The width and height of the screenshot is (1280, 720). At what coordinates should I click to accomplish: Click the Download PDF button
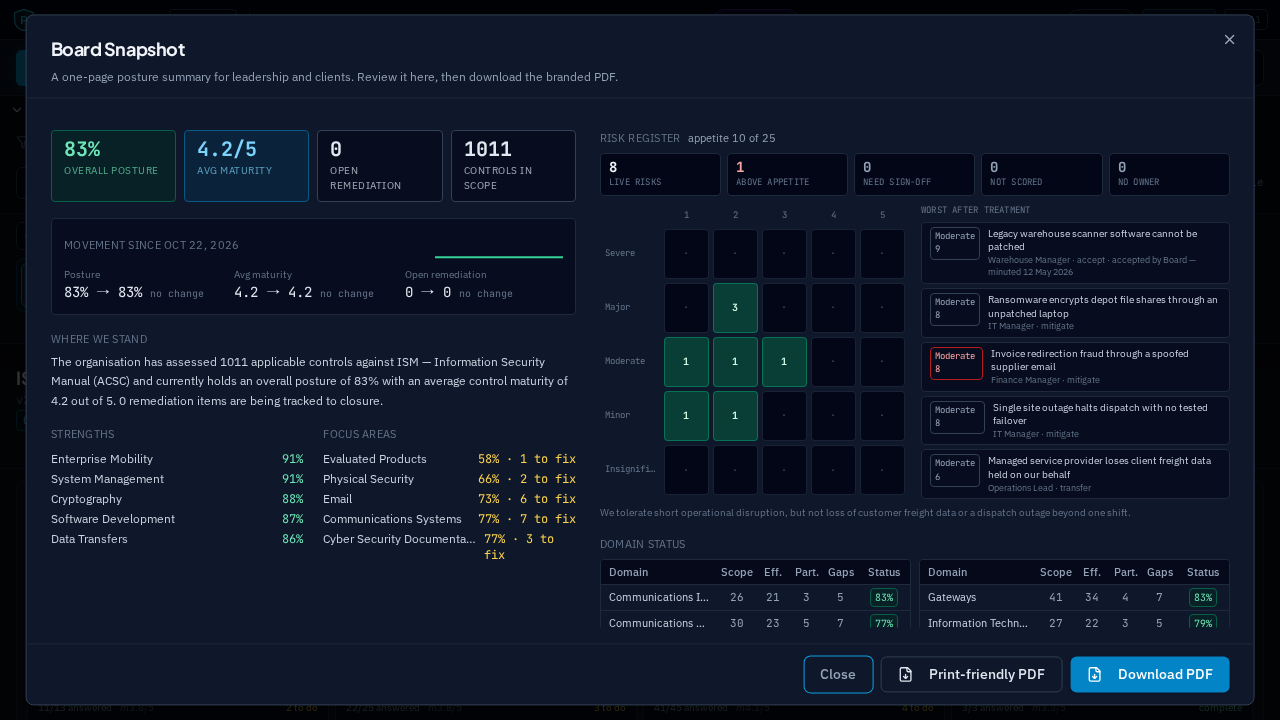(1150, 674)
